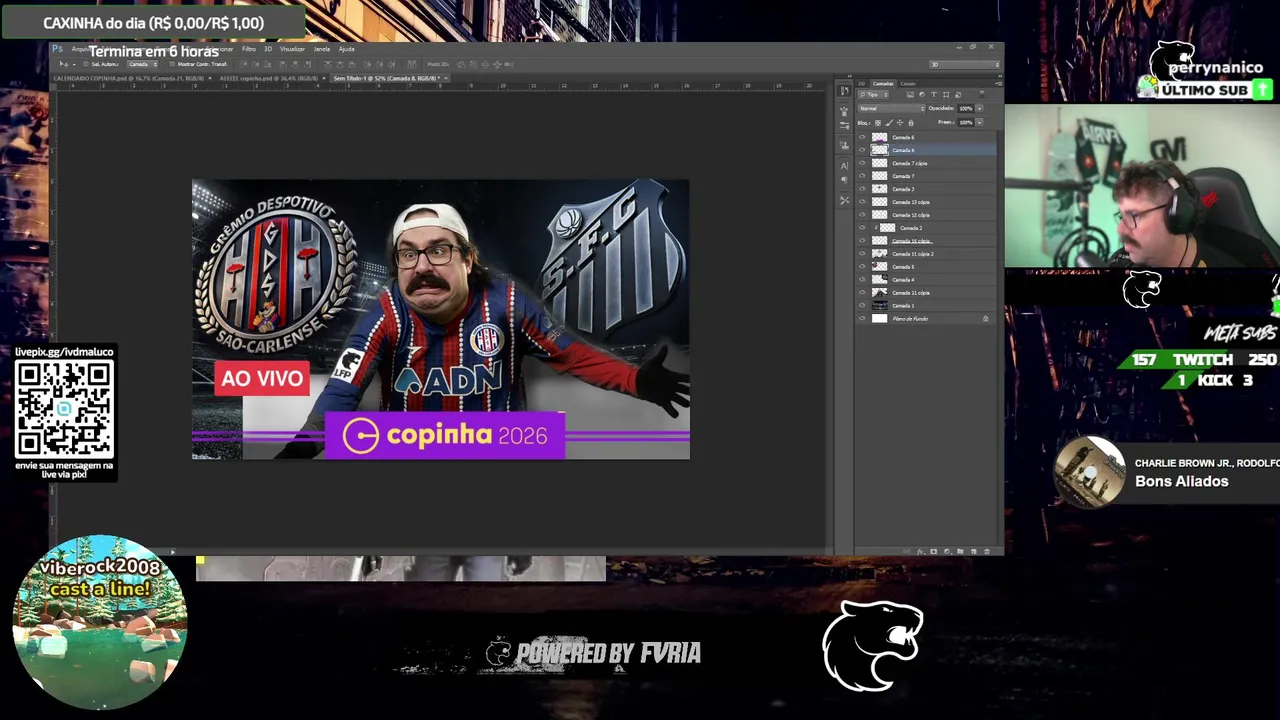
Task: Toggle visibility of Camada 3
Action: (x=862, y=189)
